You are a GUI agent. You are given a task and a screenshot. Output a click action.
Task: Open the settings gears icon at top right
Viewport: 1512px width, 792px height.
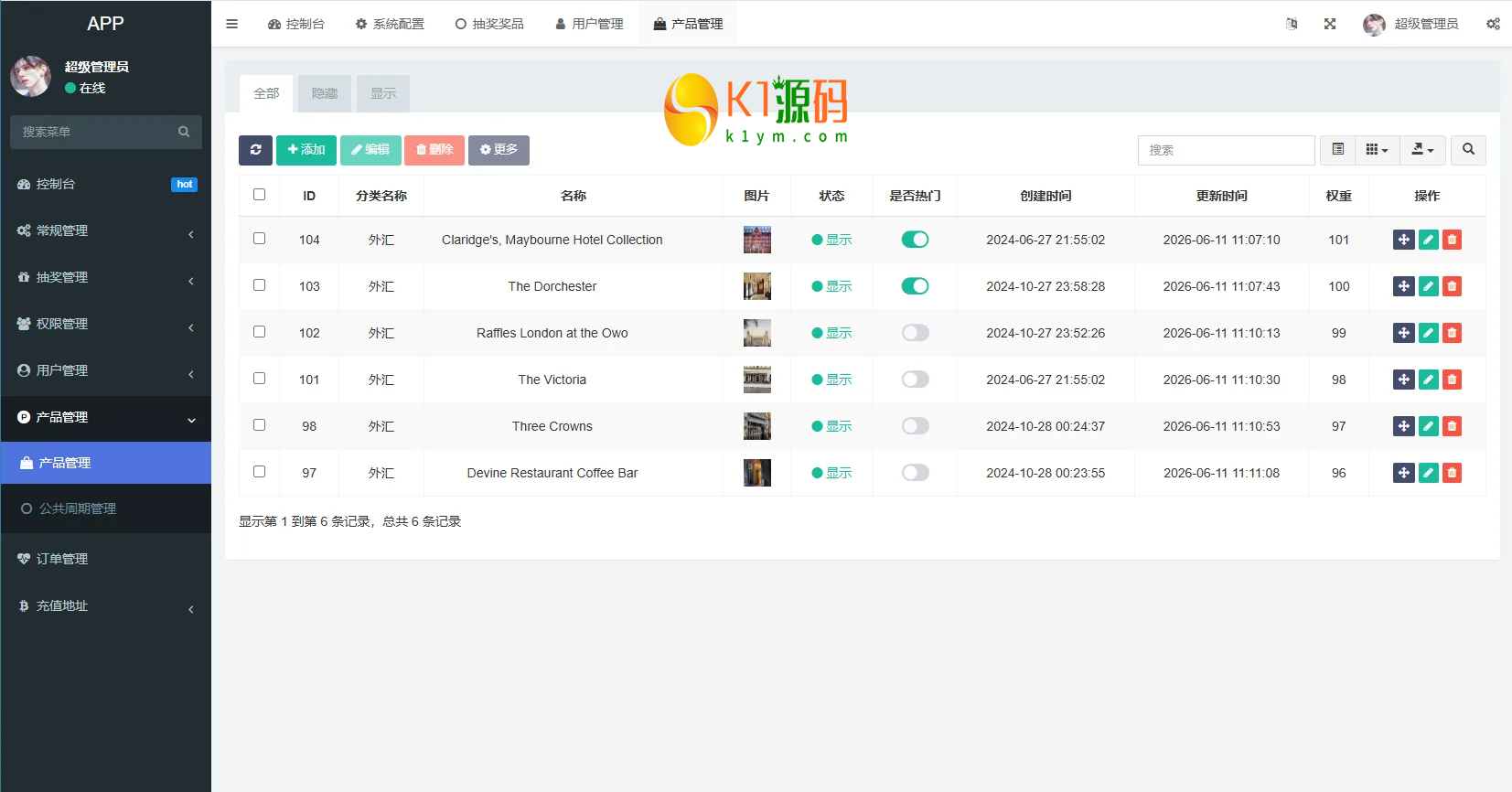[1493, 24]
